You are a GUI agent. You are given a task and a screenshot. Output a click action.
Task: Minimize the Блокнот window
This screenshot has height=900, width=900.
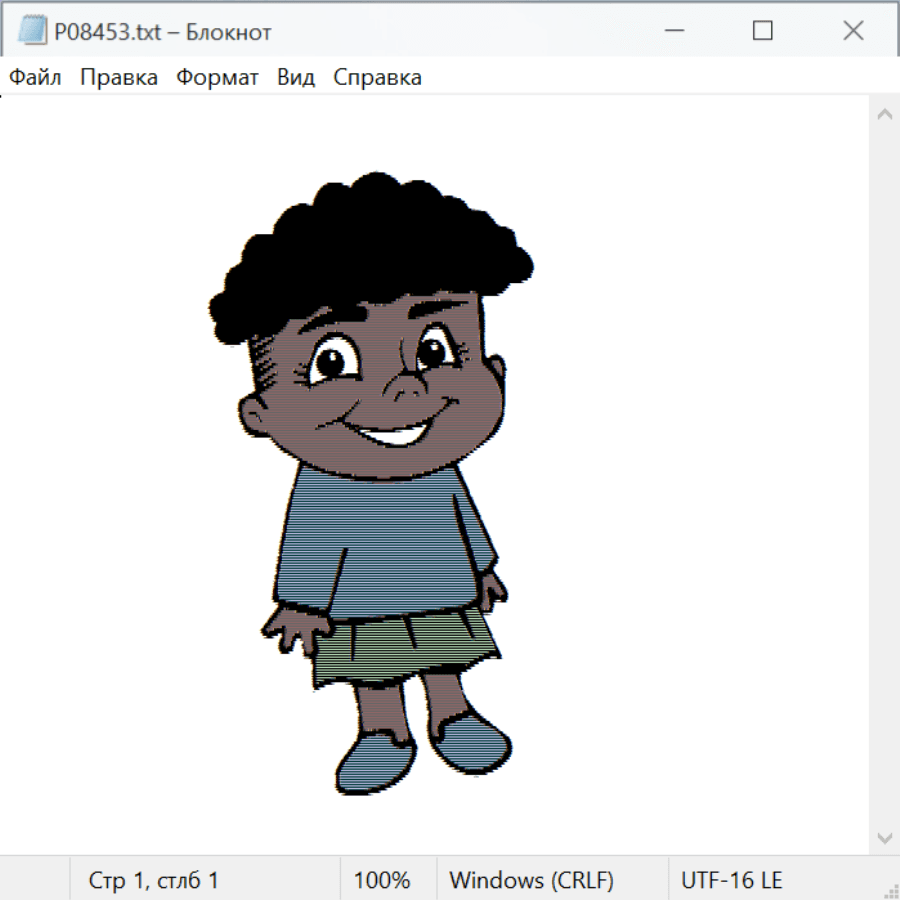[672, 31]
